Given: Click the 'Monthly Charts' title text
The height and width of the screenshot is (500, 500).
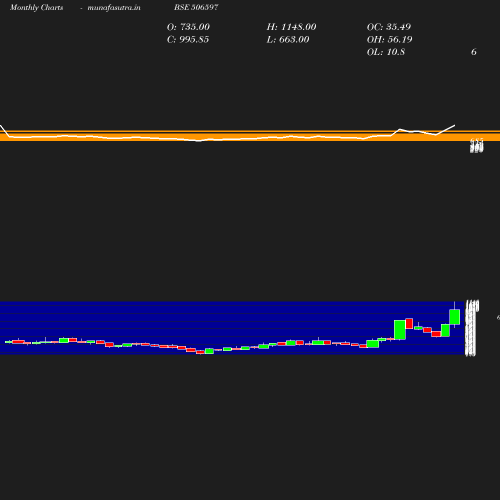Looking at the screenshot, I should pyautogui.click(x=36, y=7).
